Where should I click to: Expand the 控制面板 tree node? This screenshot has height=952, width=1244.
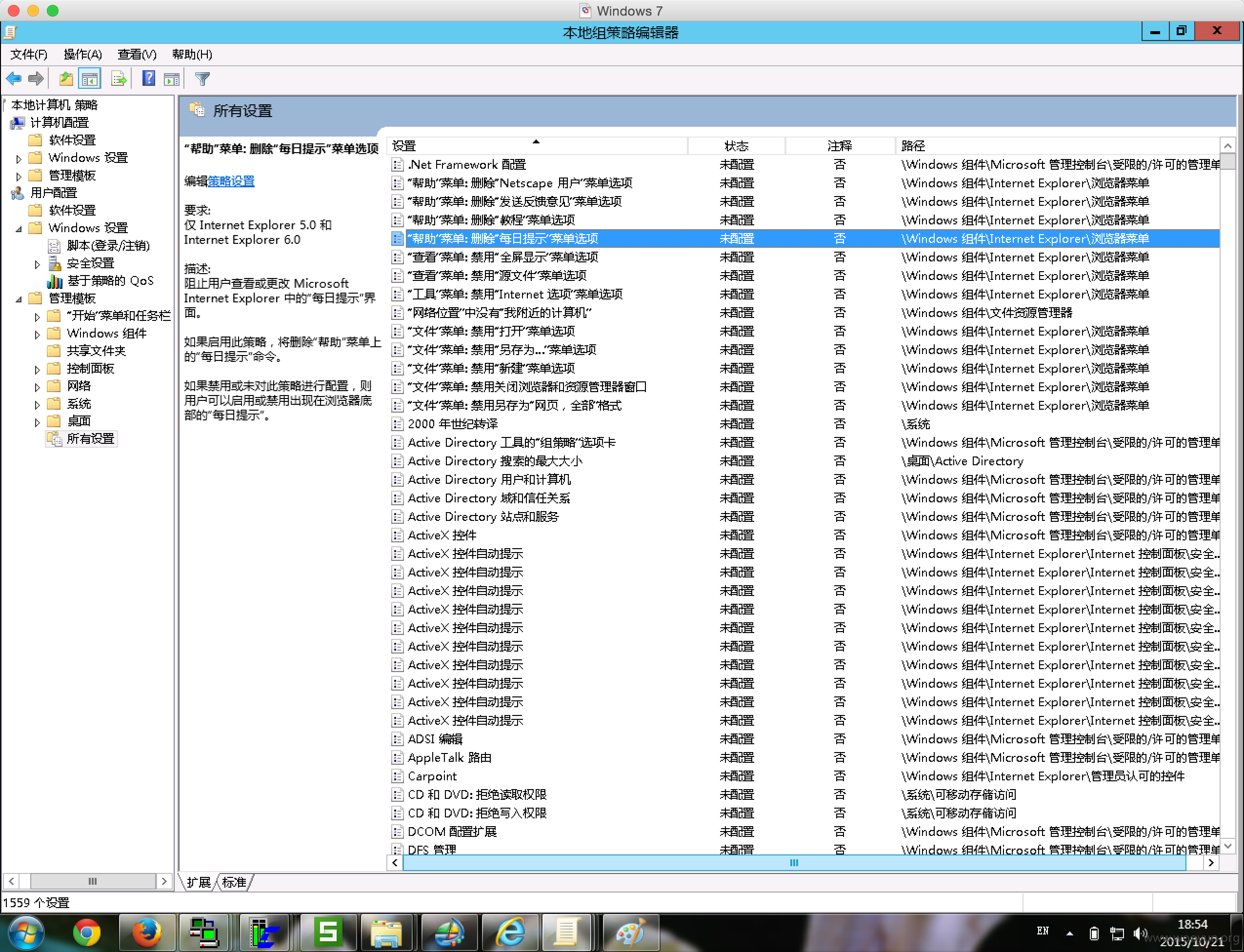[x=38, y=370]
